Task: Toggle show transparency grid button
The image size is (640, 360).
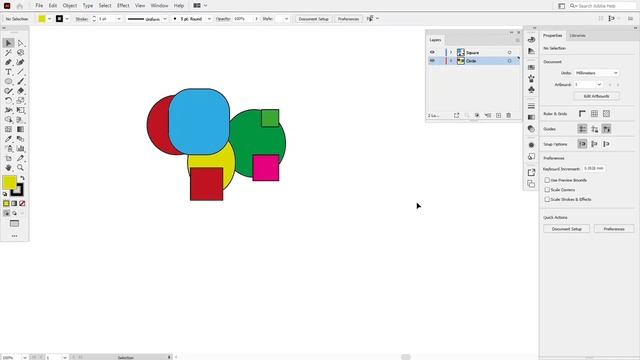Action: point(607,114)
